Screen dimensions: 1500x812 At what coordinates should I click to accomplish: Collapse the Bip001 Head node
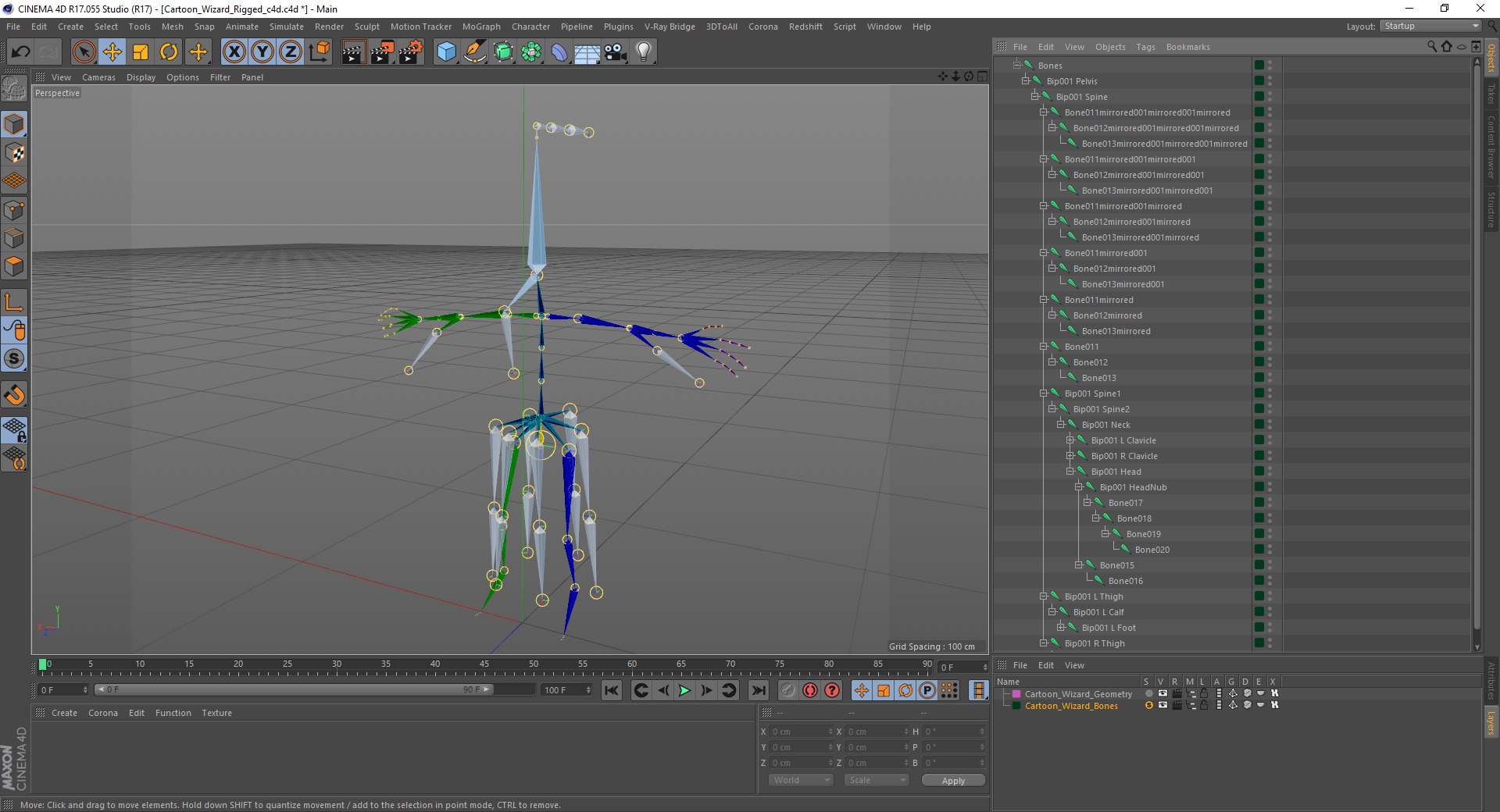coord(1070,471)
